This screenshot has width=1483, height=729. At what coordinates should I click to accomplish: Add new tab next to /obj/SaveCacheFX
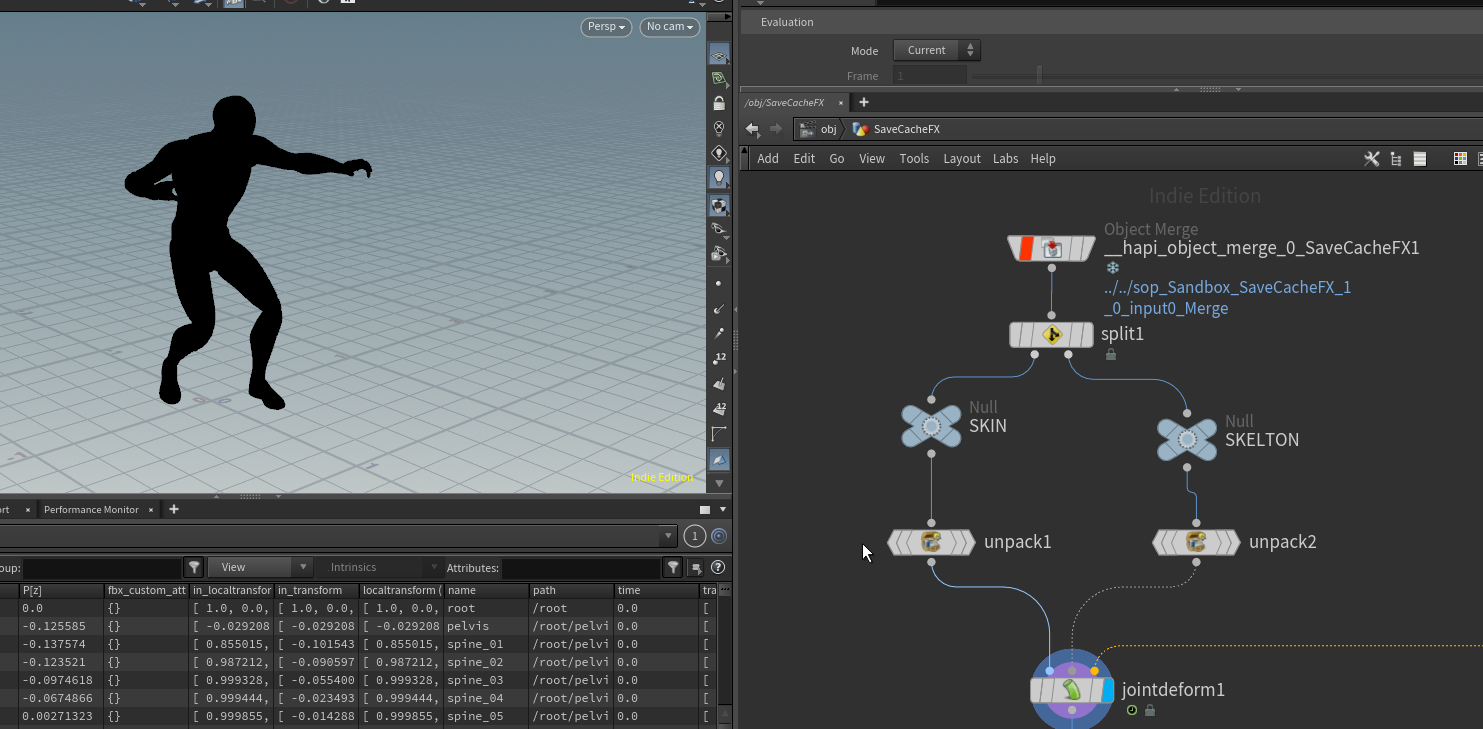864,102
